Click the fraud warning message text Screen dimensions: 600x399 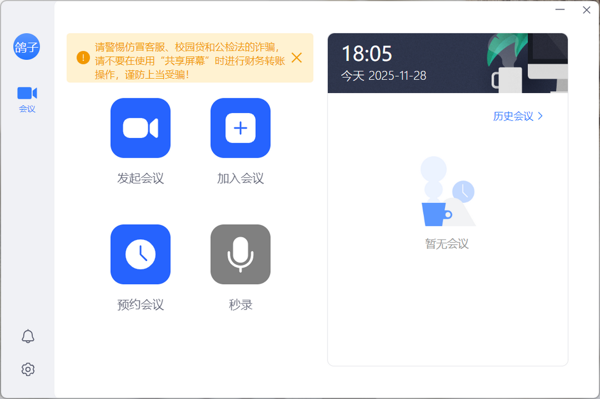pyautogui.click(x=190, y=60)
